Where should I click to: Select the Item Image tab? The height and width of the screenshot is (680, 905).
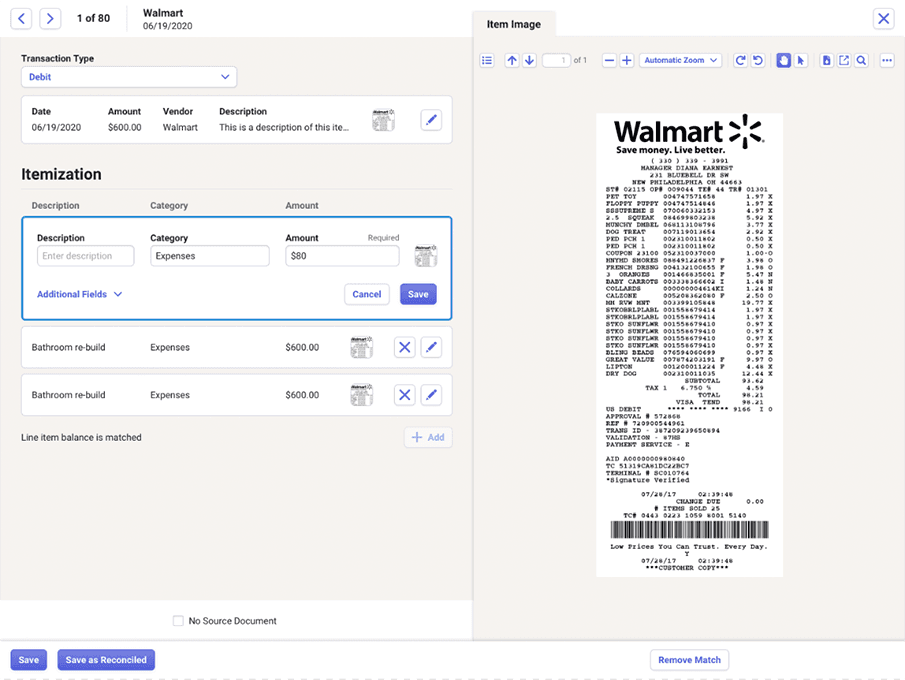(x=513, y=22)
